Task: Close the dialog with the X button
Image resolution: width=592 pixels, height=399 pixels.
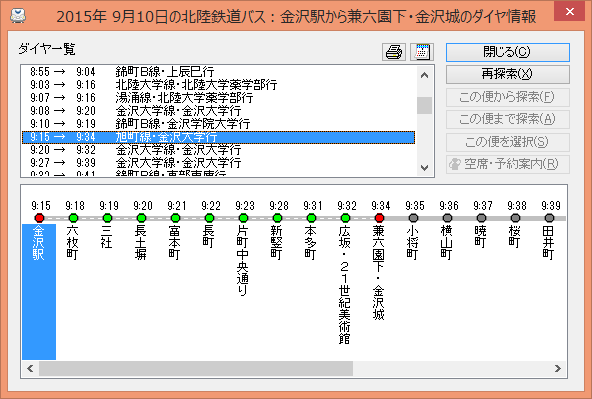Action: point(570,11)
